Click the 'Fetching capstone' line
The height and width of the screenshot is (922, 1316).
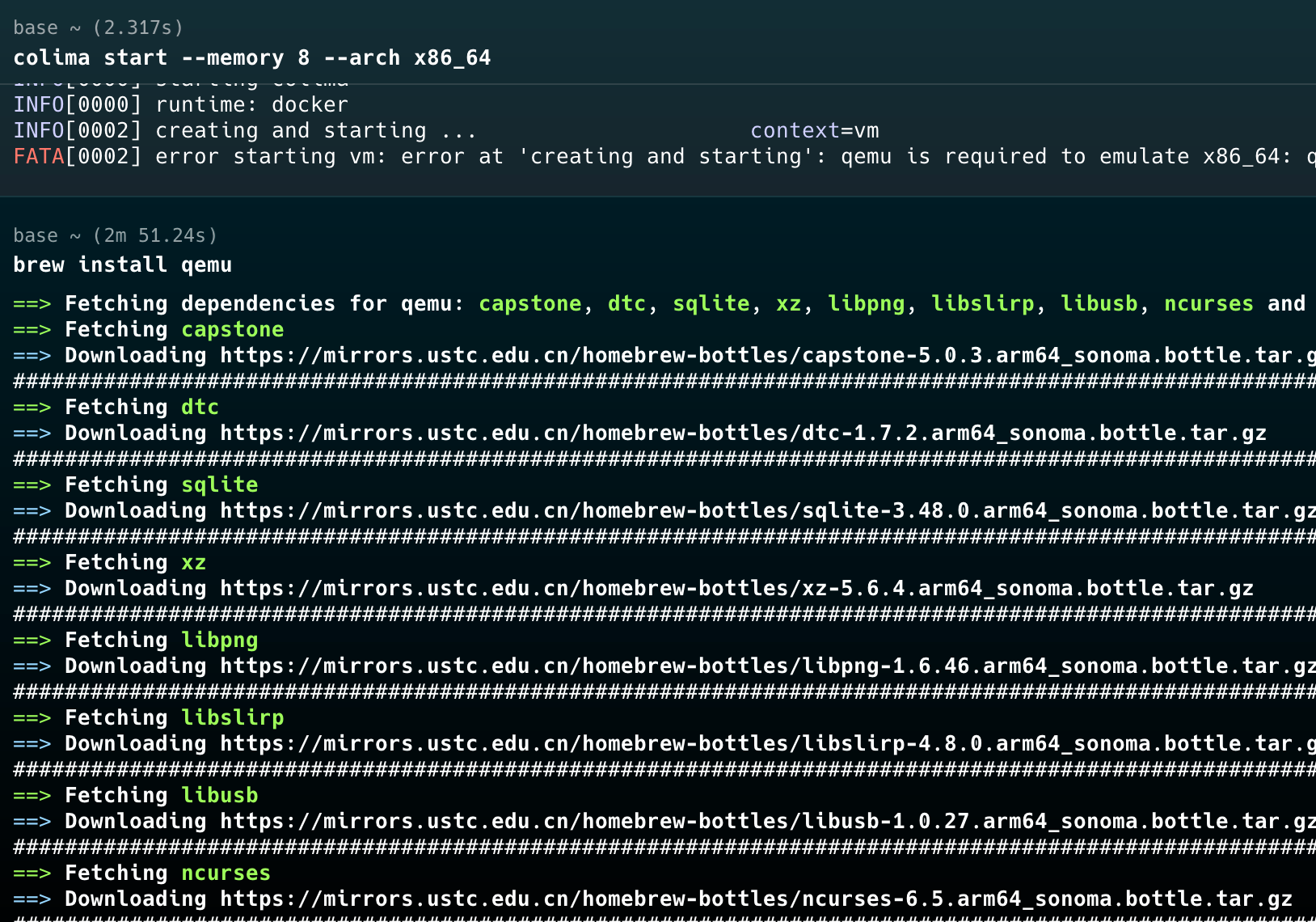(149, 329)
